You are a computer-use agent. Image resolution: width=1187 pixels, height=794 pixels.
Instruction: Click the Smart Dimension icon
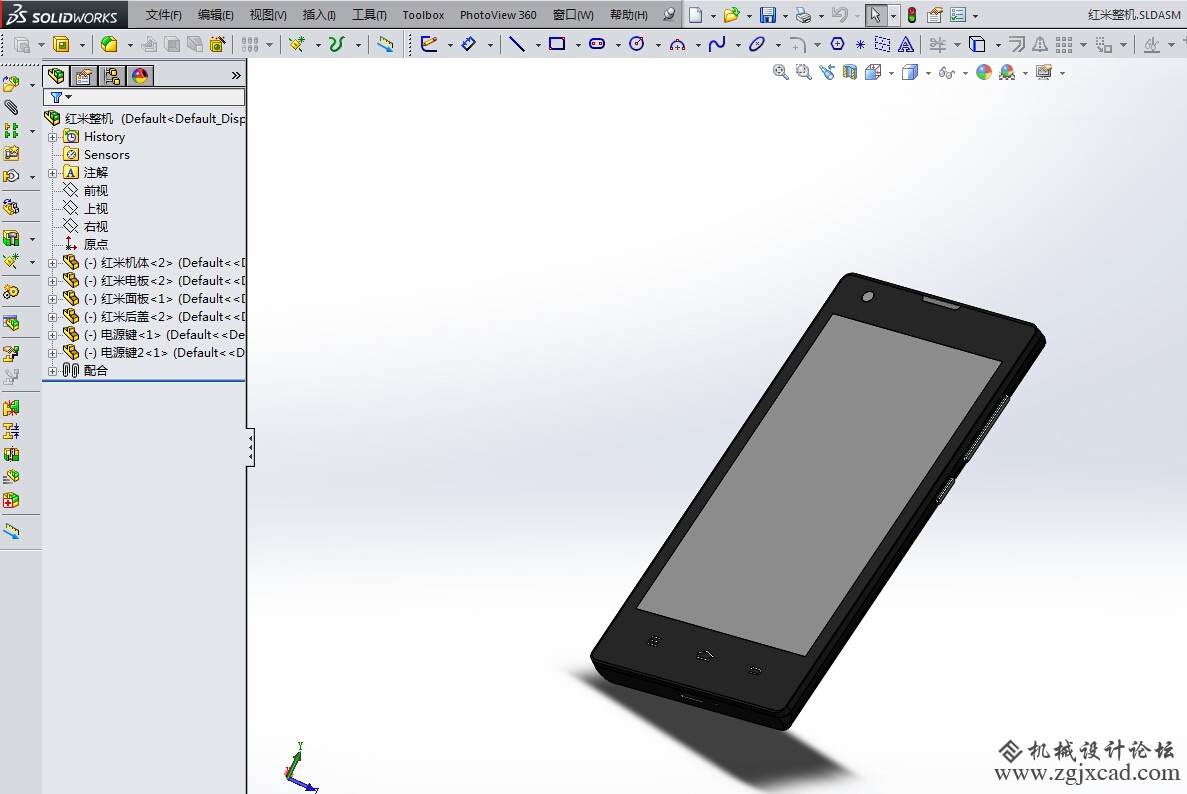point(469,45)
